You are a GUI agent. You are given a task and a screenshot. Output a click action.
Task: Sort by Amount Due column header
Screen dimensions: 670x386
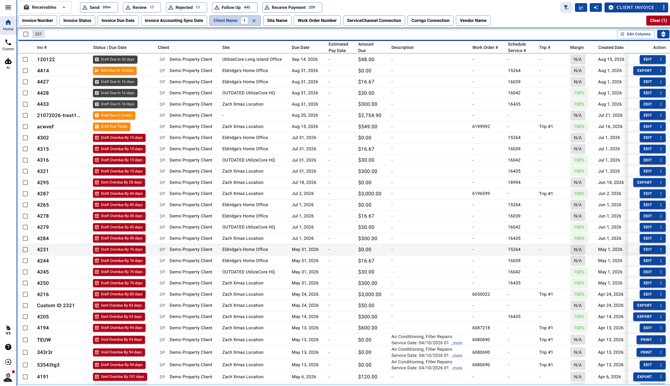coord(366,47)
